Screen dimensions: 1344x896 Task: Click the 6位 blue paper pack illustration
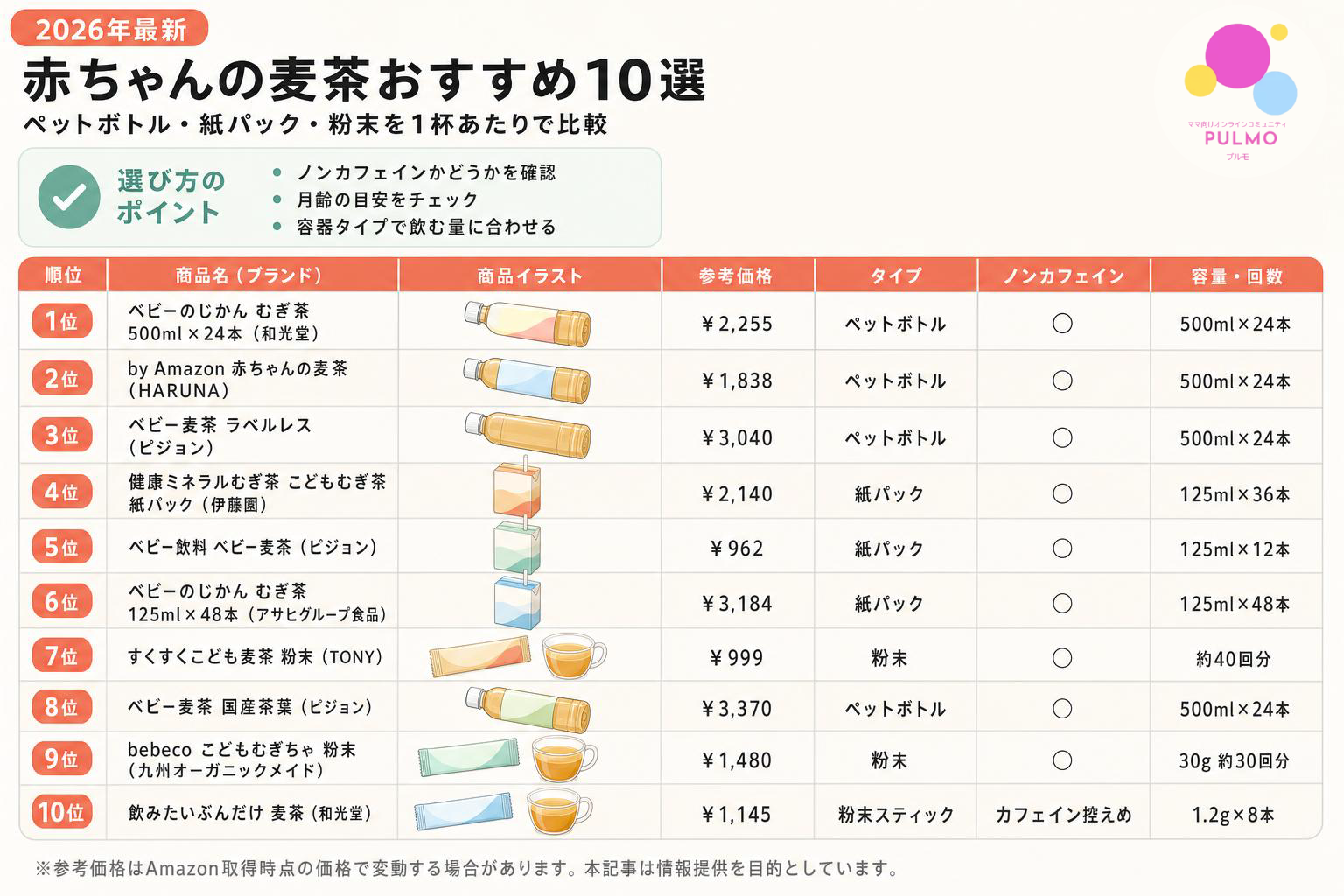(517, 599)
